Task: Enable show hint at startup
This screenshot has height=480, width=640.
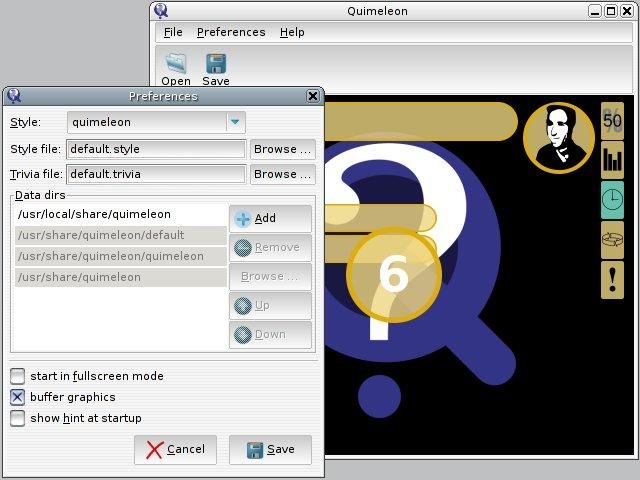Action: point(18,418)
